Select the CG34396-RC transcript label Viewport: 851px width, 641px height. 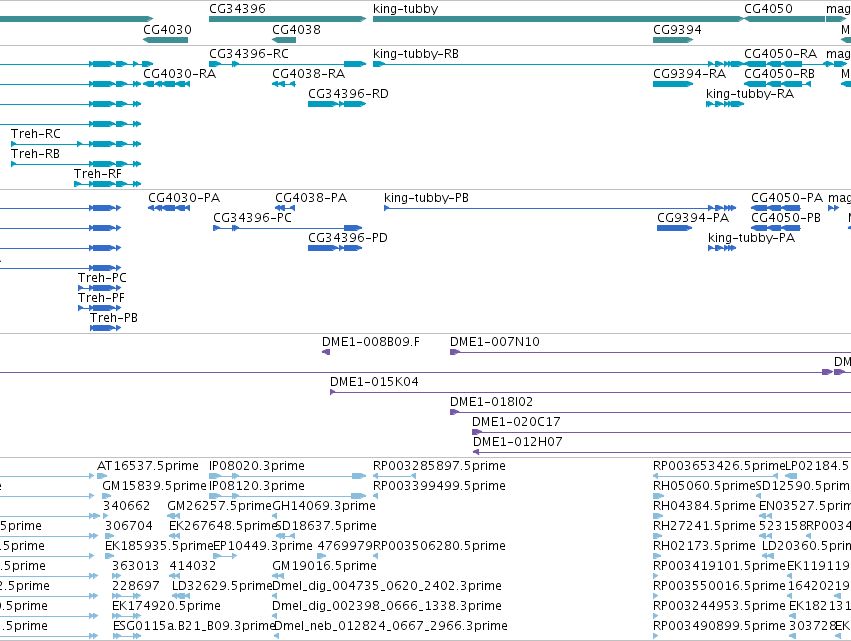pyautogui.click(x=249, y=54)
